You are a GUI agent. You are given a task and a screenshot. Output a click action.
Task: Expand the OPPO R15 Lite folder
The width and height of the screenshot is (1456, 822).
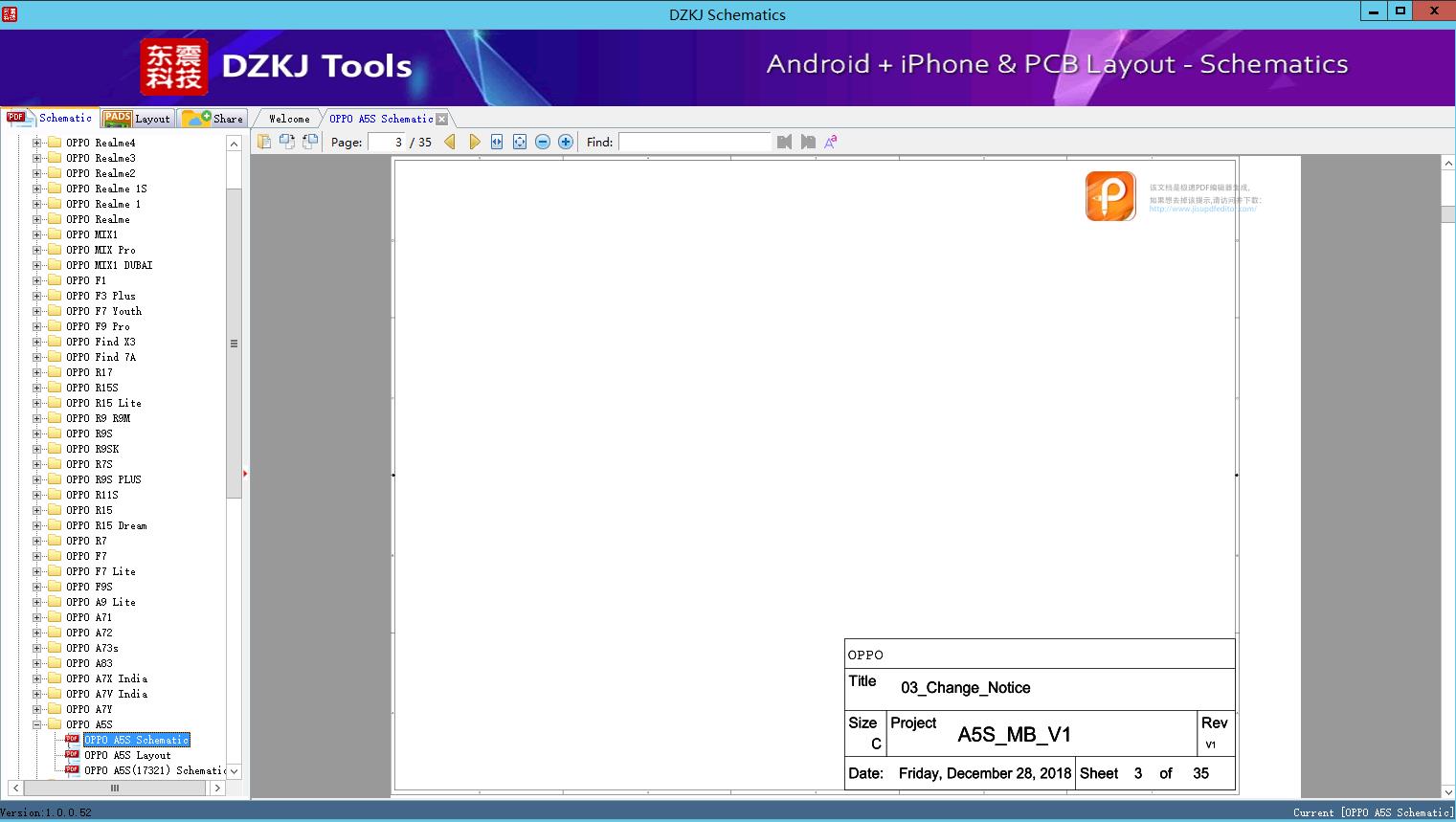point(36,403)
